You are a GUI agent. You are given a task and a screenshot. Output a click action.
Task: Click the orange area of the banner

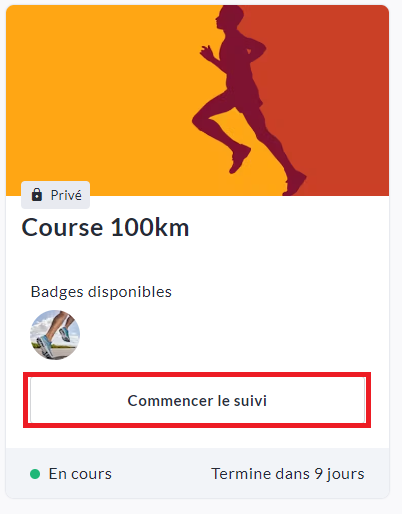click(x=100, y=93)
